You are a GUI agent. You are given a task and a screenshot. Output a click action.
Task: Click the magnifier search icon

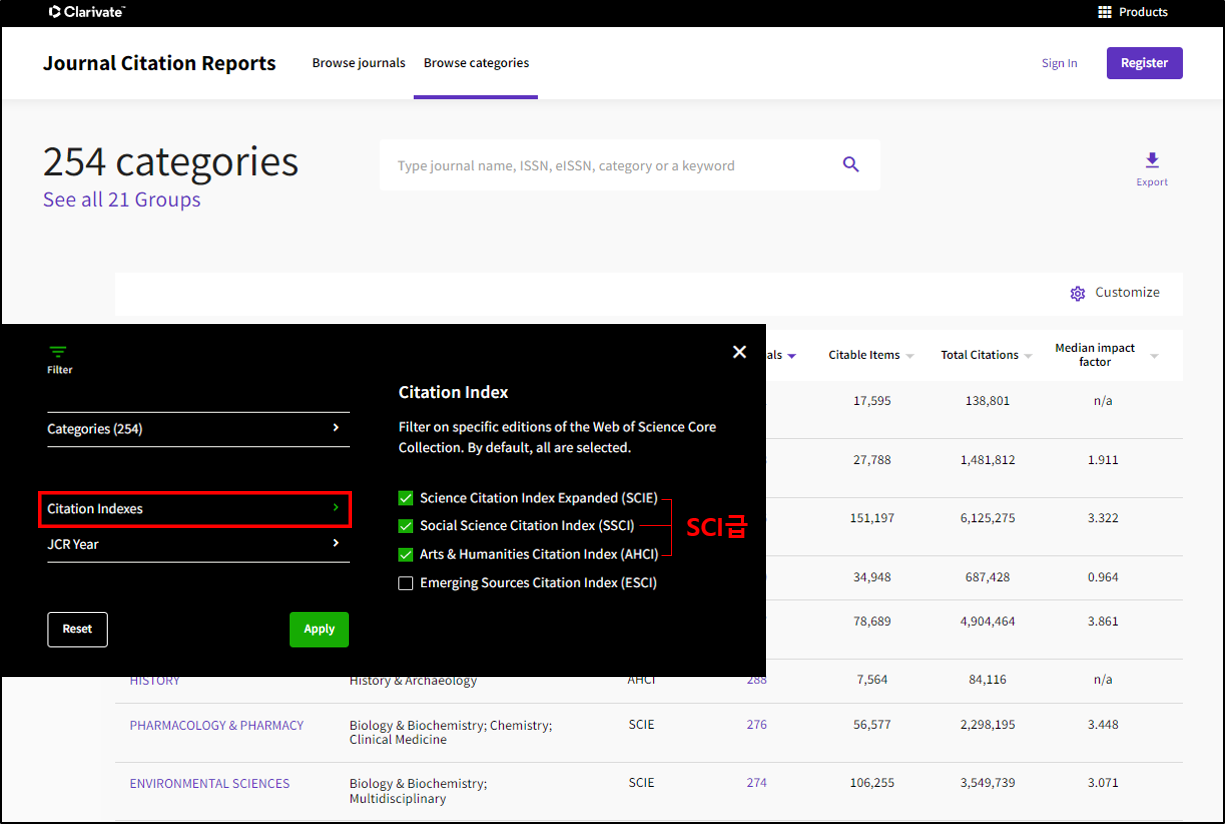851,165
